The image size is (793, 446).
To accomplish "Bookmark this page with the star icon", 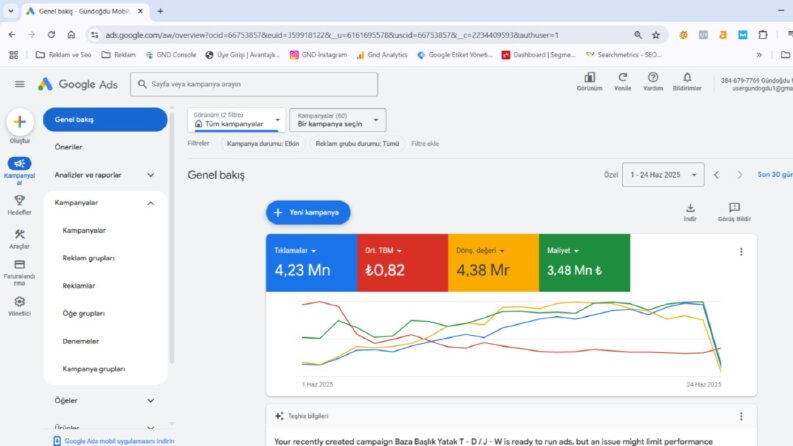I will (x=656, y=35).
